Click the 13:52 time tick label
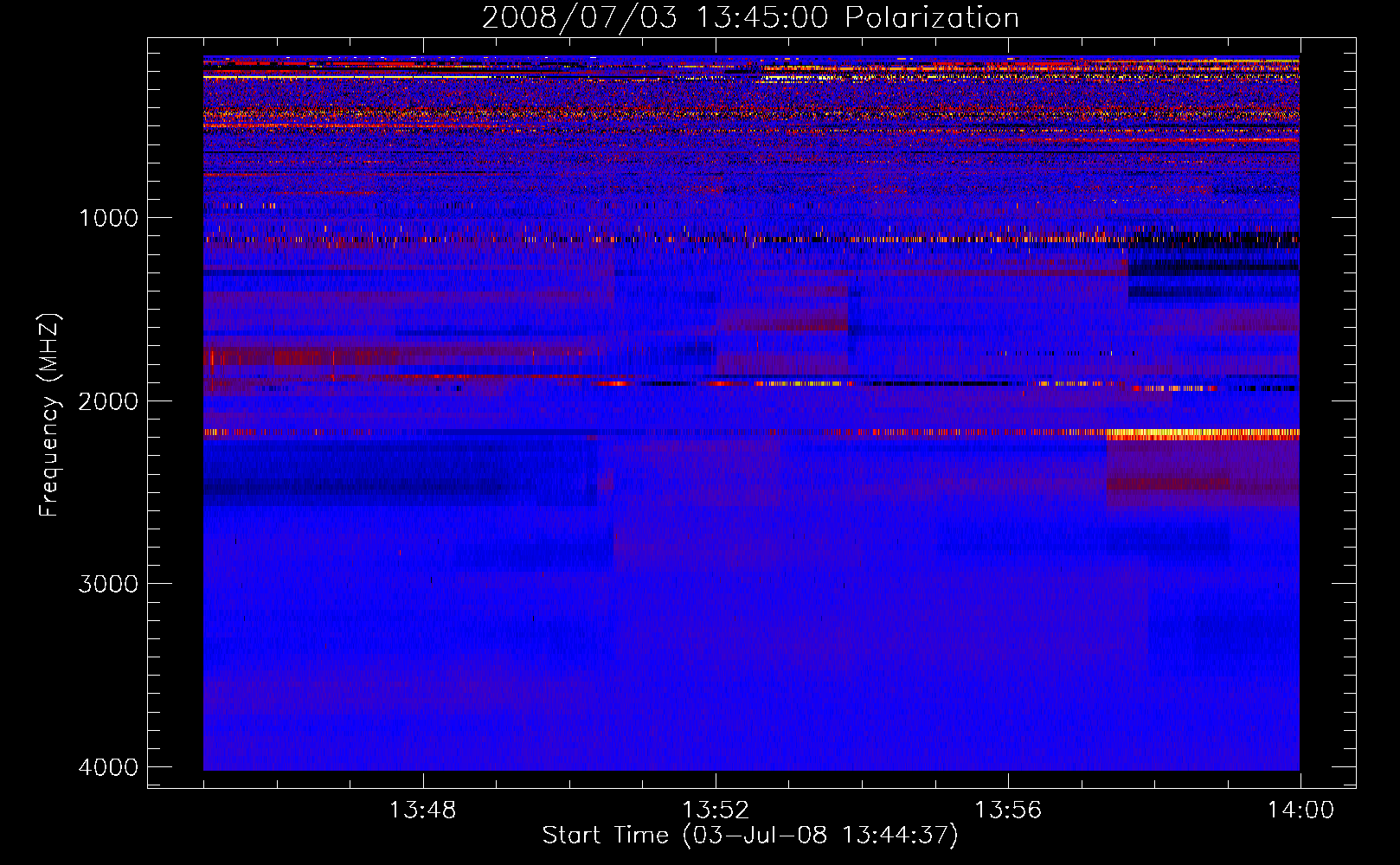The width and height of the screenshot is (1400, 865). [715, 811]
